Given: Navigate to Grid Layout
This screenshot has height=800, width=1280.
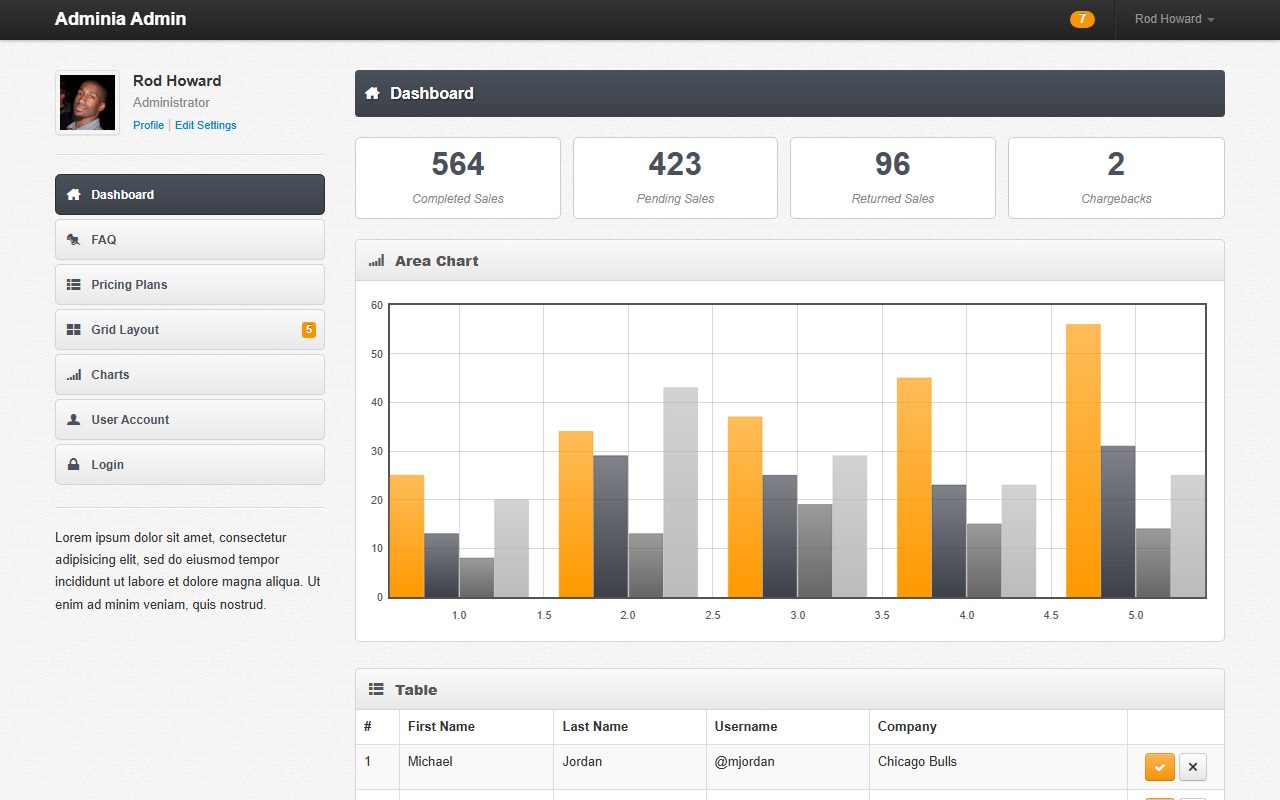Looking at the screenshot, I should (x=190, y=330).
